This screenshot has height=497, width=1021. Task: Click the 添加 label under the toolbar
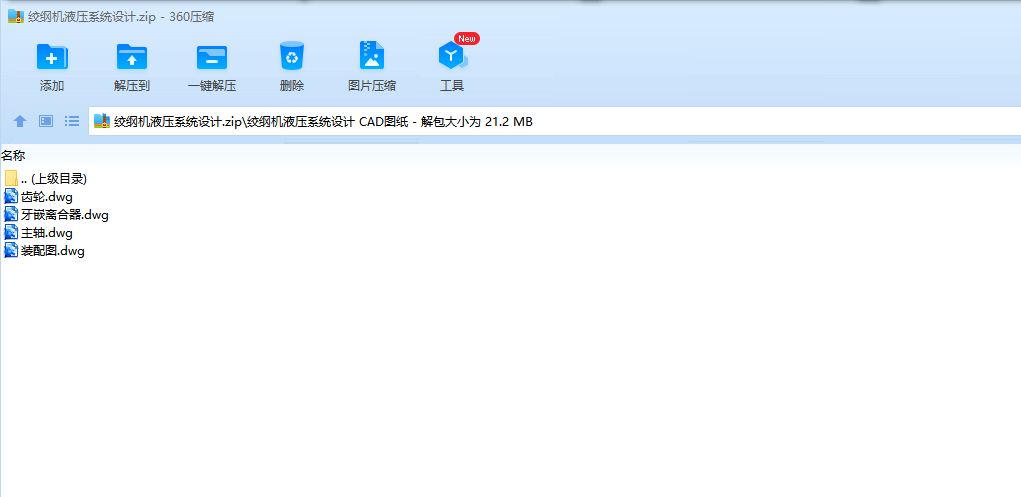click(52, 85)
